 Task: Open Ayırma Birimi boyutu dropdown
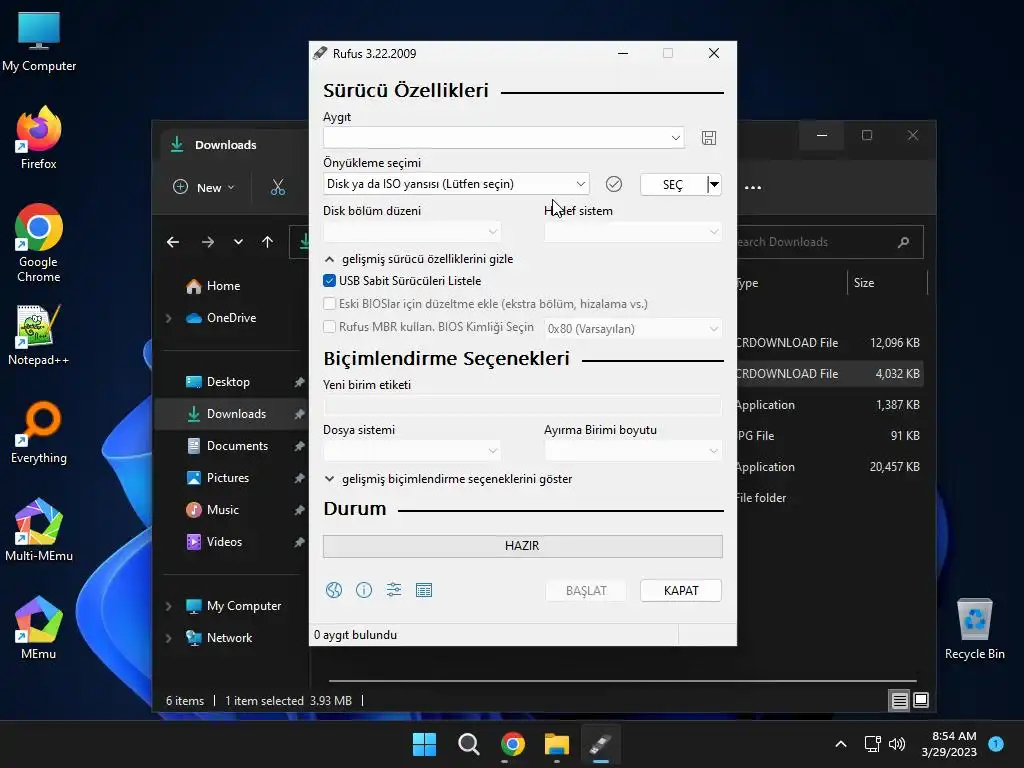[633, 451]
